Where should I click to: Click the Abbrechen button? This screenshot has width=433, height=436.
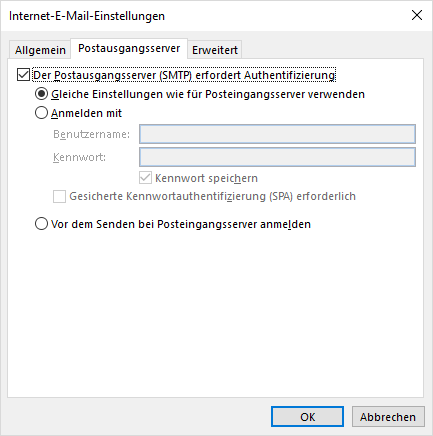click(388, 417)
